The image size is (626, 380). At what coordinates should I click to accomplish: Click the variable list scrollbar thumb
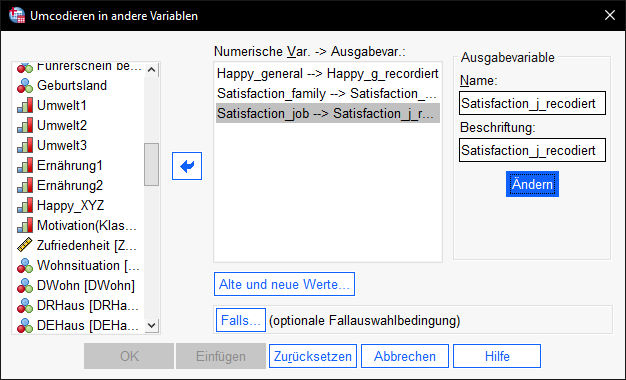point(151,164)
